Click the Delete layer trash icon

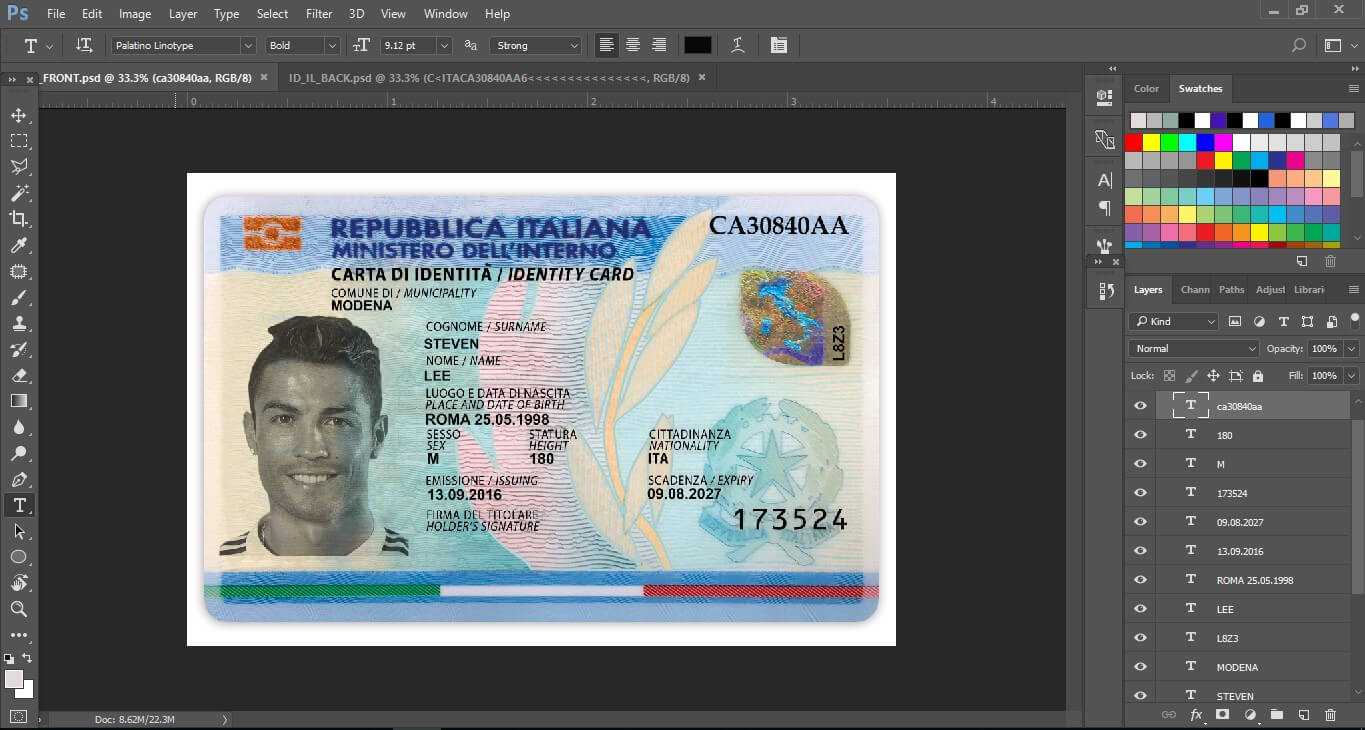[x=1330, y=715]
